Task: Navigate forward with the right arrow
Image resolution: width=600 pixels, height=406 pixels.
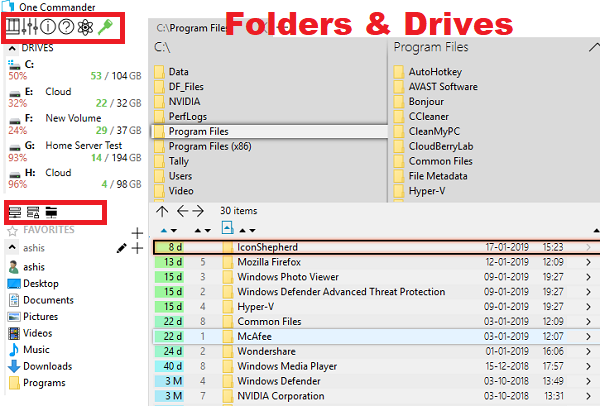Action: (x=198, y=211)
